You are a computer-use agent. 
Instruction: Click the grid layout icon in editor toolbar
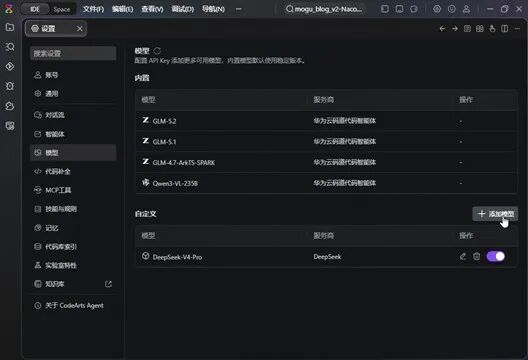tap(480, 29)
